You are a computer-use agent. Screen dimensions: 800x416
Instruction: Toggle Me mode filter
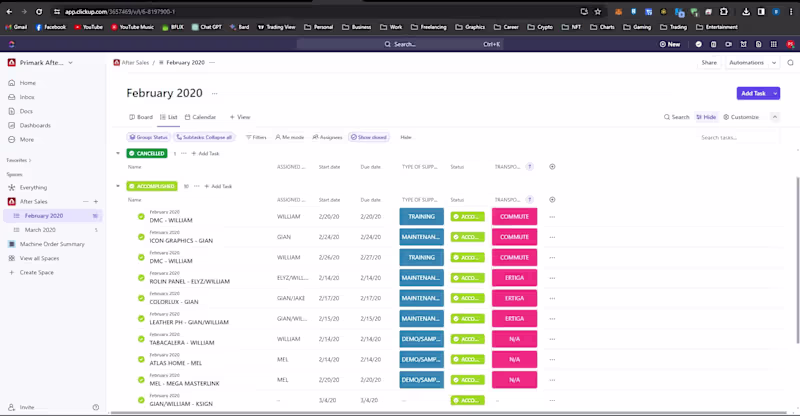click(x=291, y=137)
